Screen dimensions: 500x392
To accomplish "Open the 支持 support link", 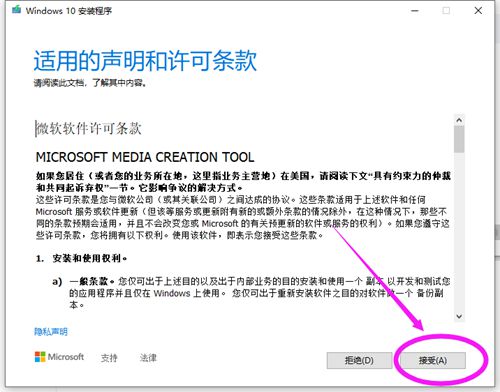I will [x=109, y=358].
